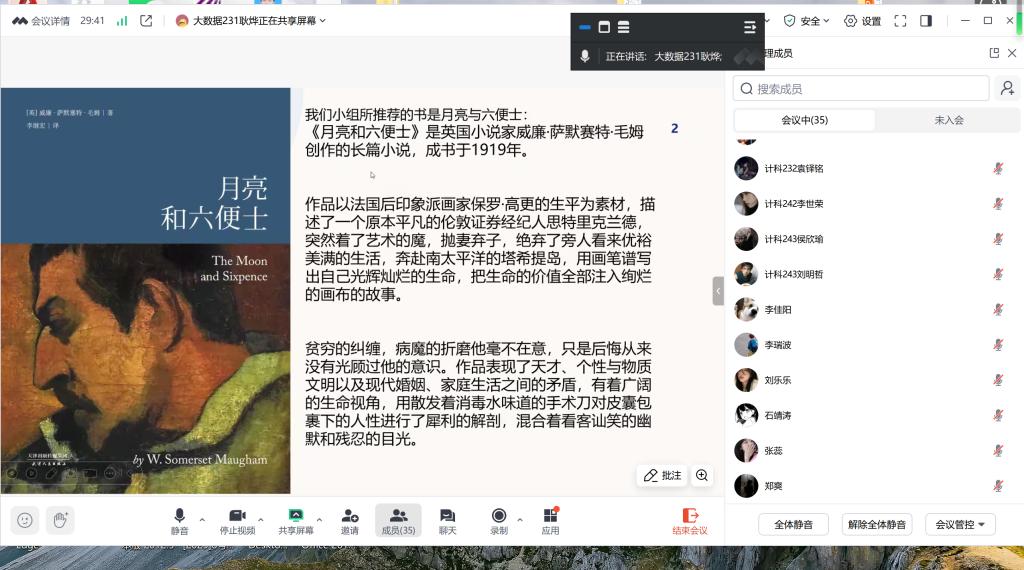1024x570 pixels.
Task: Click the 停止视频 camera icon
Action: click(x=237, y=515)
